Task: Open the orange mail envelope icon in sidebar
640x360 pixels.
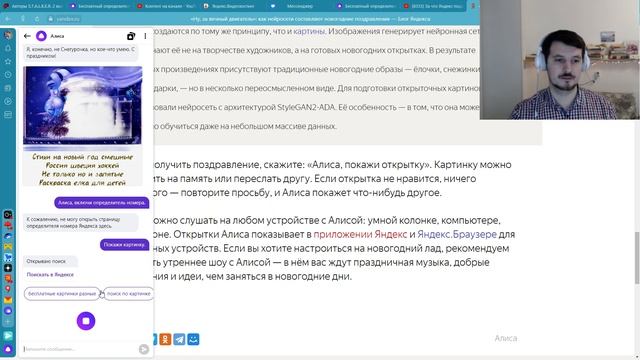Action: (x=8, y=300)
